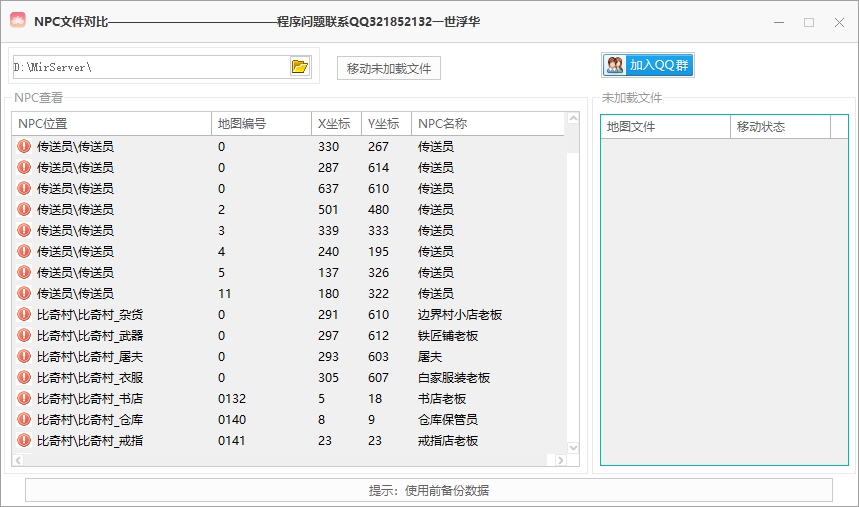Click the NPC名称 column header

click(x=488, y=123)
